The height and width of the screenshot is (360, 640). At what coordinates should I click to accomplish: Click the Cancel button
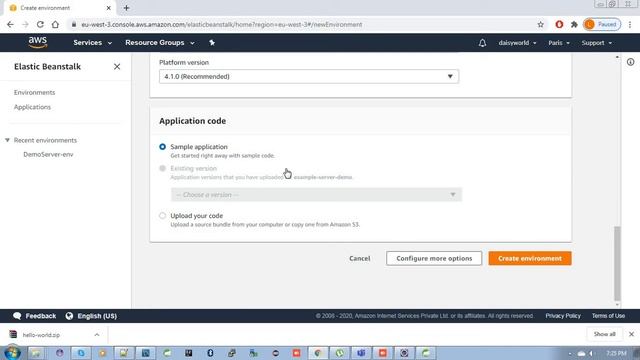tap(360, 258)
